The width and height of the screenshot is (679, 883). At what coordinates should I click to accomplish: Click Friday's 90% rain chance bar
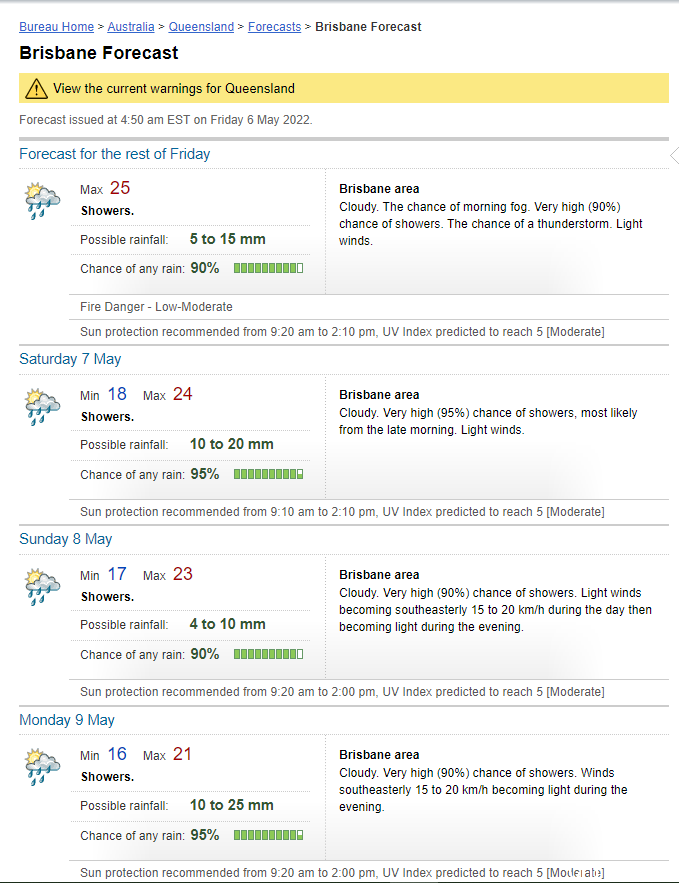pos(269,268)
